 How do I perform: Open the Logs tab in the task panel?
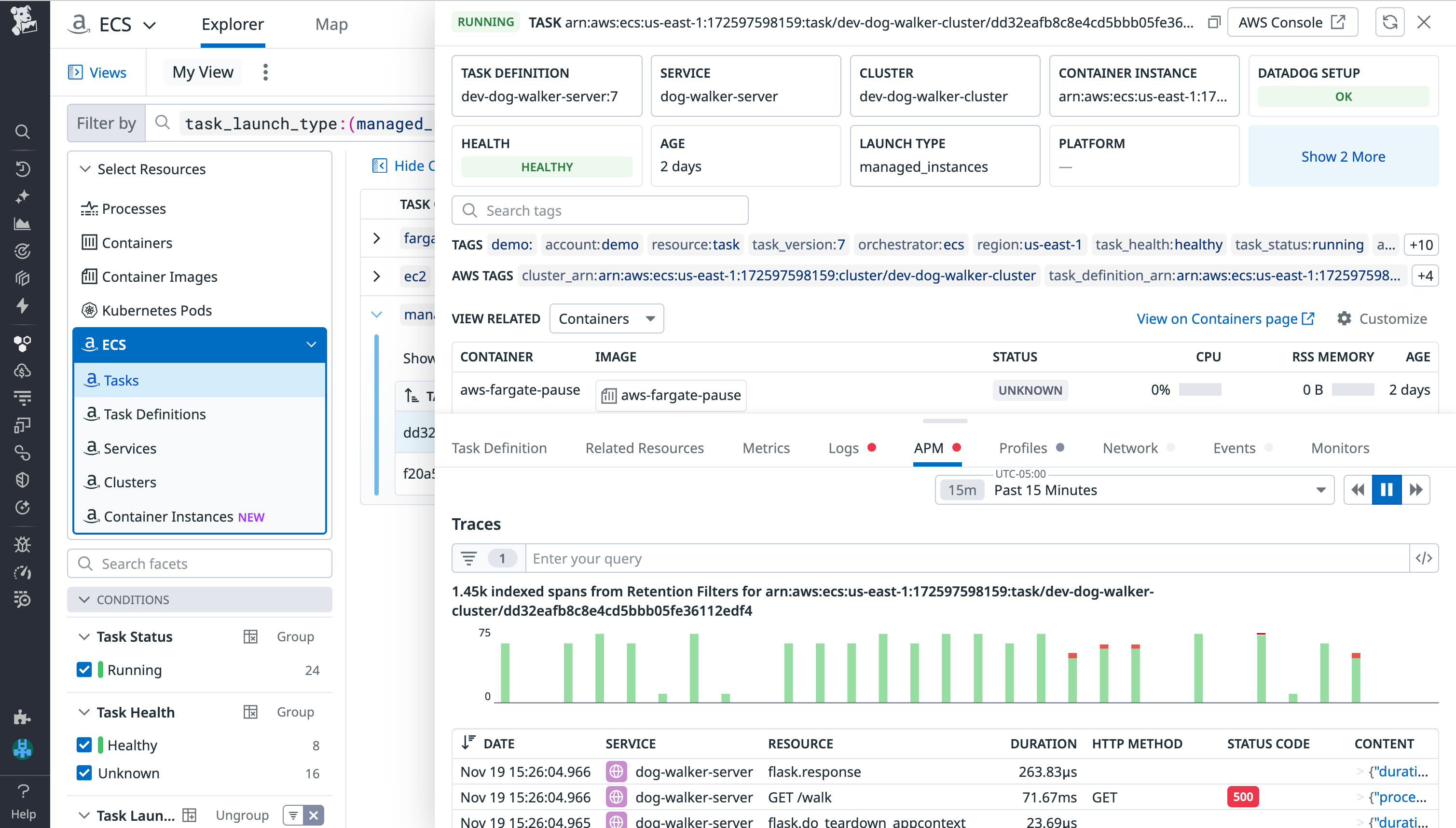click(844, 448)
